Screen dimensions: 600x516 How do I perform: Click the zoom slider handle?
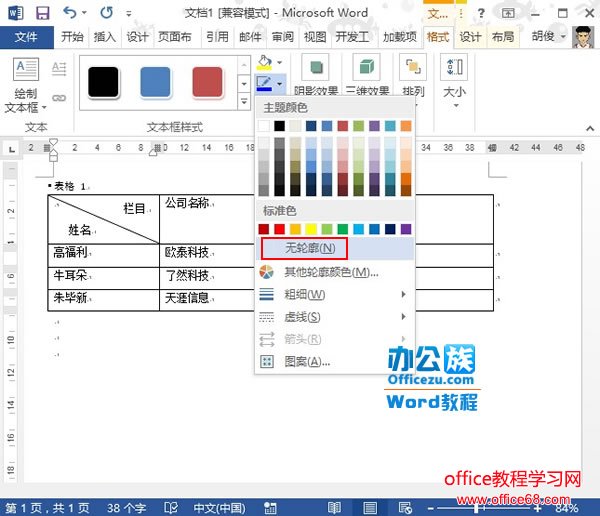pyautogui.click(x=476, y=508)
